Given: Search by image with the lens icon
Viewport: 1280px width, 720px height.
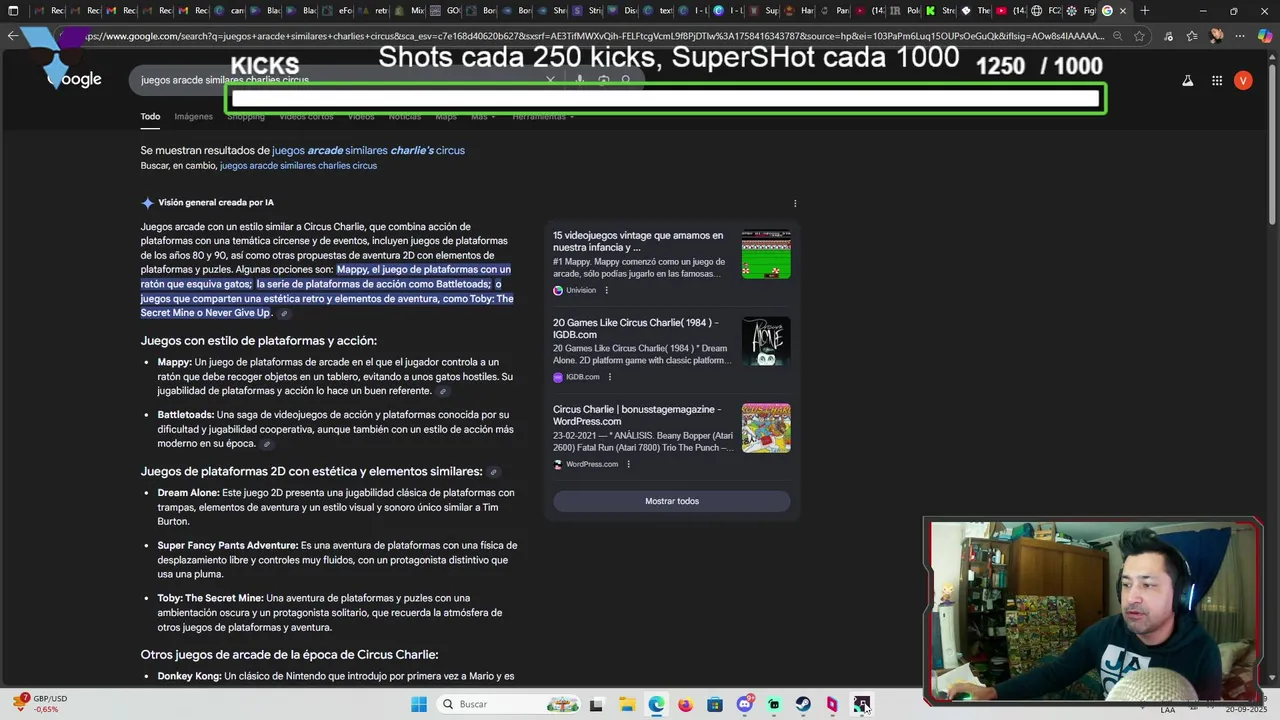Looking at the screenshot, I should tap(603, 79).
